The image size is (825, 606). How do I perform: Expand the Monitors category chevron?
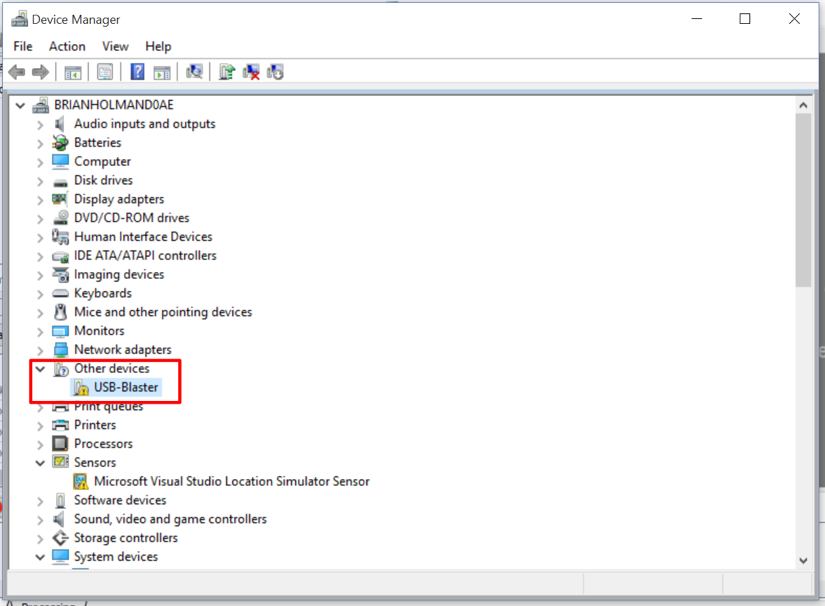coord(40,332)
